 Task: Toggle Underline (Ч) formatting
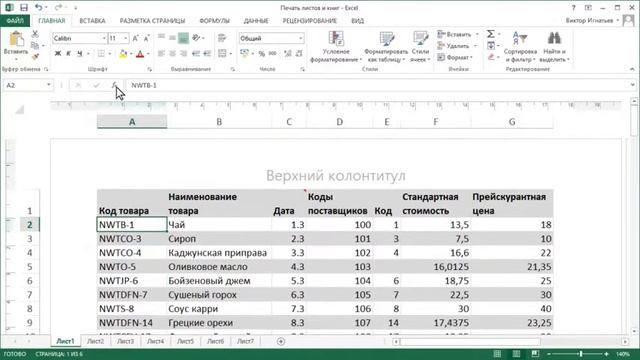pyautogui.click(x=80, y=53)
